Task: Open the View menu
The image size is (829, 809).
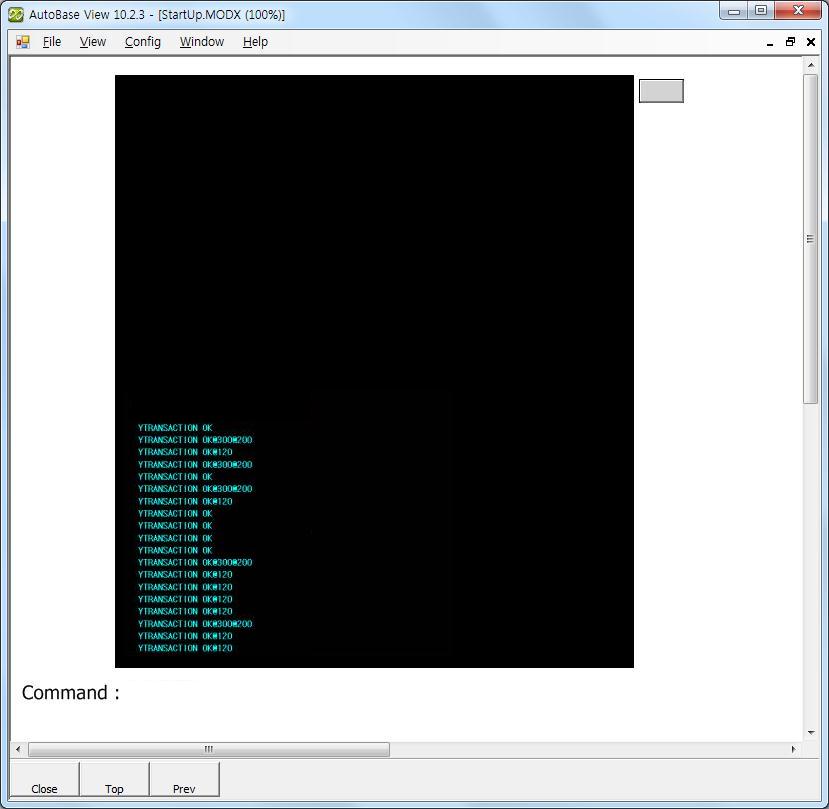Action: coord(93,42)
